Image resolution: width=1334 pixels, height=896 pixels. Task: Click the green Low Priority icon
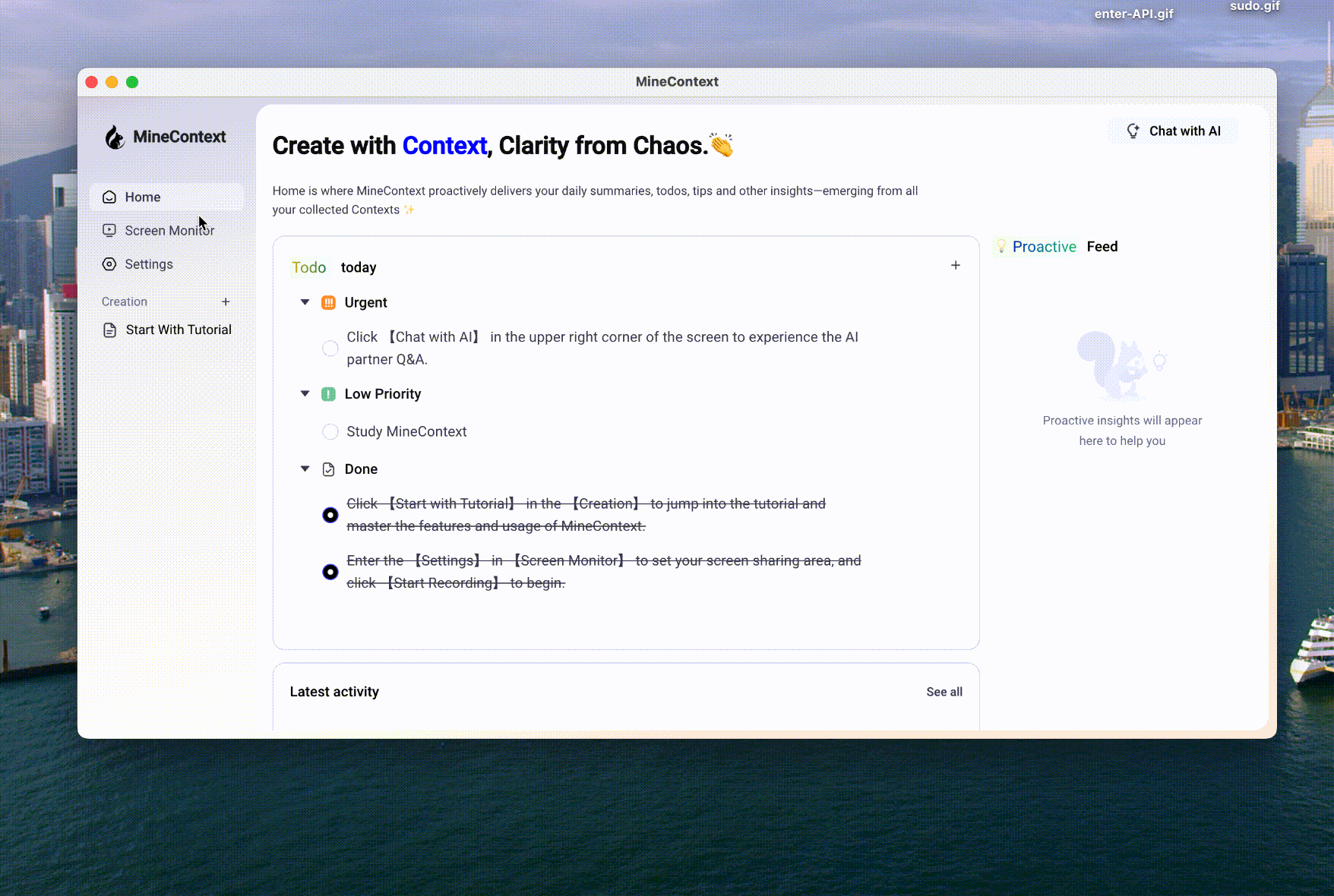(x=328, y=394)
